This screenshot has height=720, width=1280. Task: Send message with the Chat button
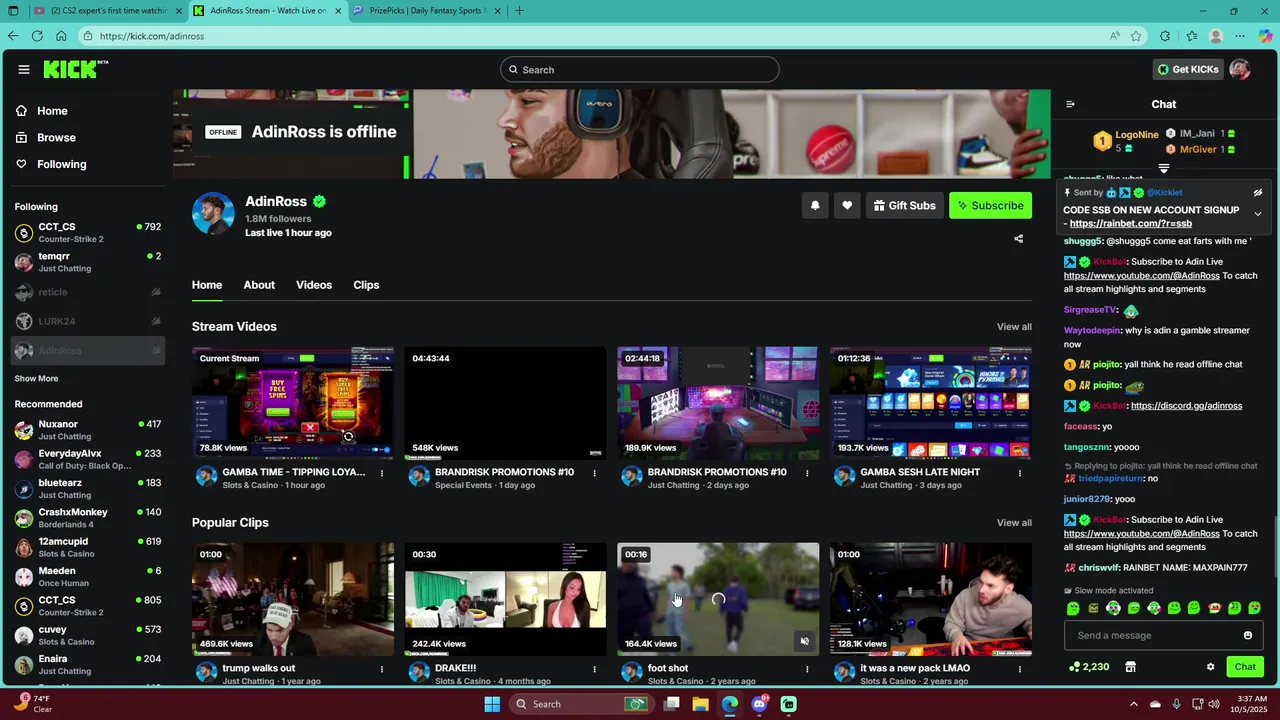[x=1245, y=667]
